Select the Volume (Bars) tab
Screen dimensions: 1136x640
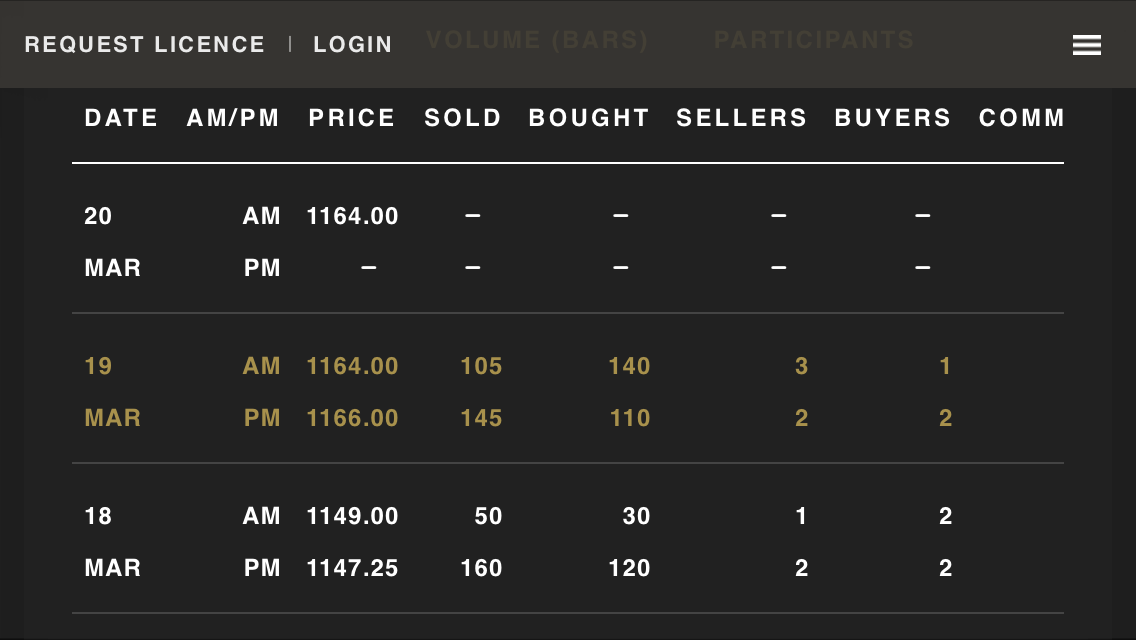click(537, 39)
